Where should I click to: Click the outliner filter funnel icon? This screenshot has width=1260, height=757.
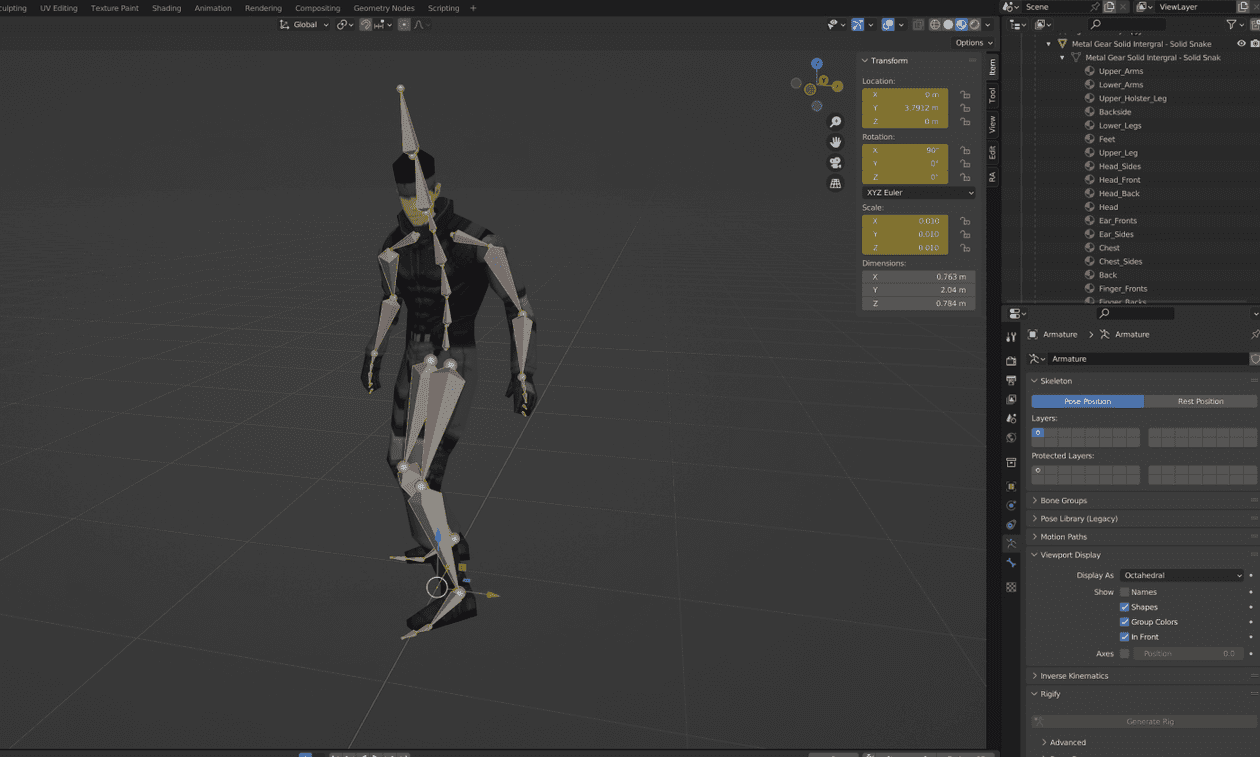click(1231, 25)
